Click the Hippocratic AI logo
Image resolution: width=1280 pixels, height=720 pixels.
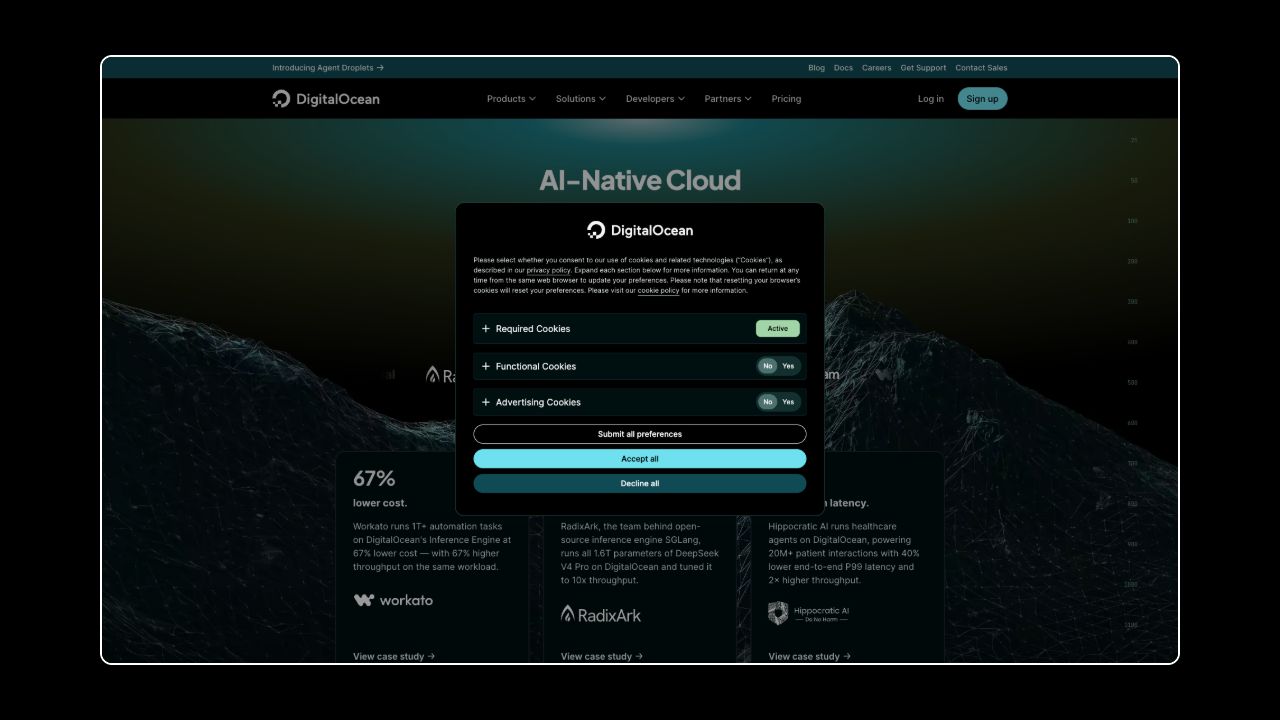(x=808, y=613)
